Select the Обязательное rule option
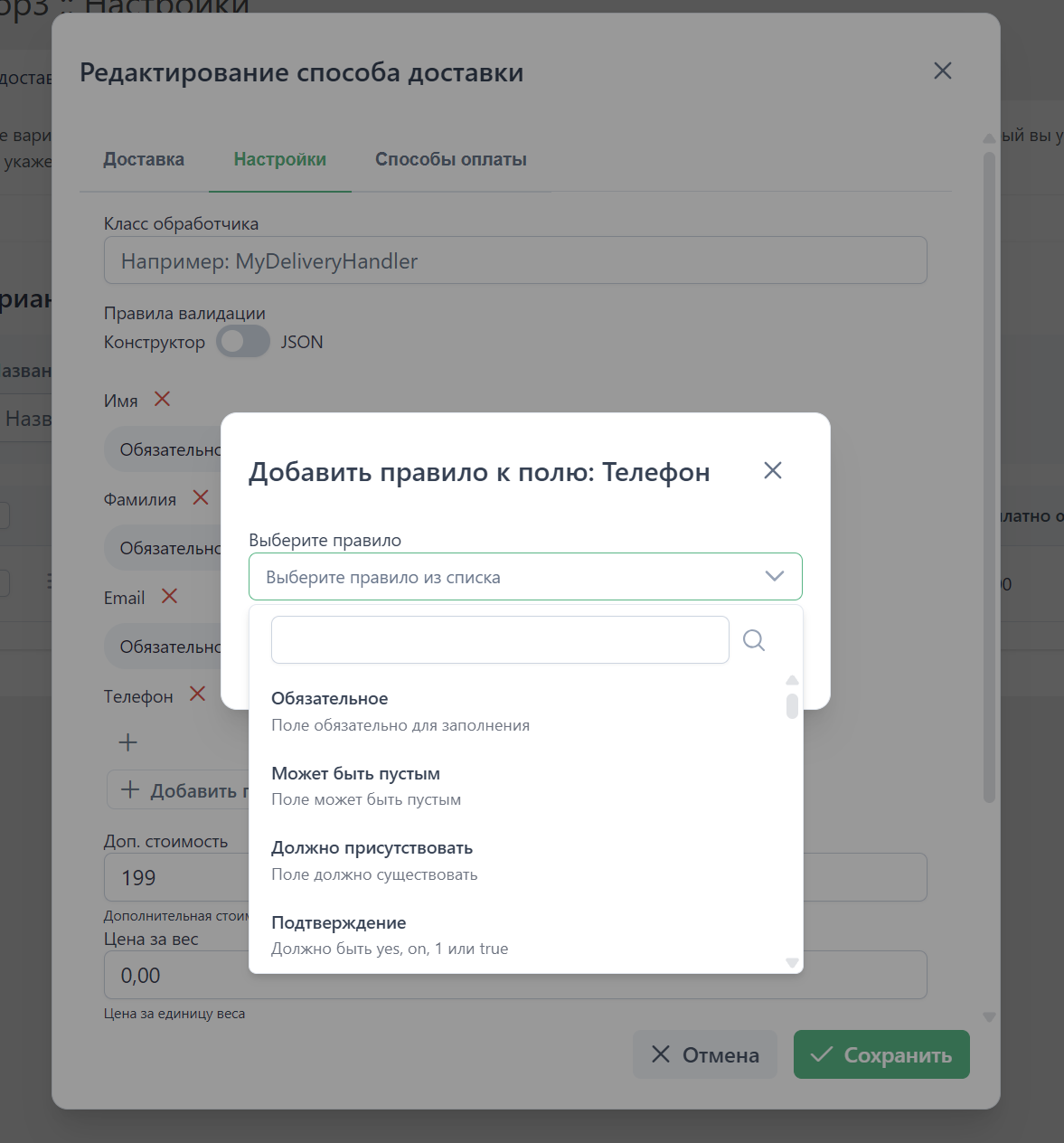Viewport: 1064px width, 1143px height. coord(400,711)
